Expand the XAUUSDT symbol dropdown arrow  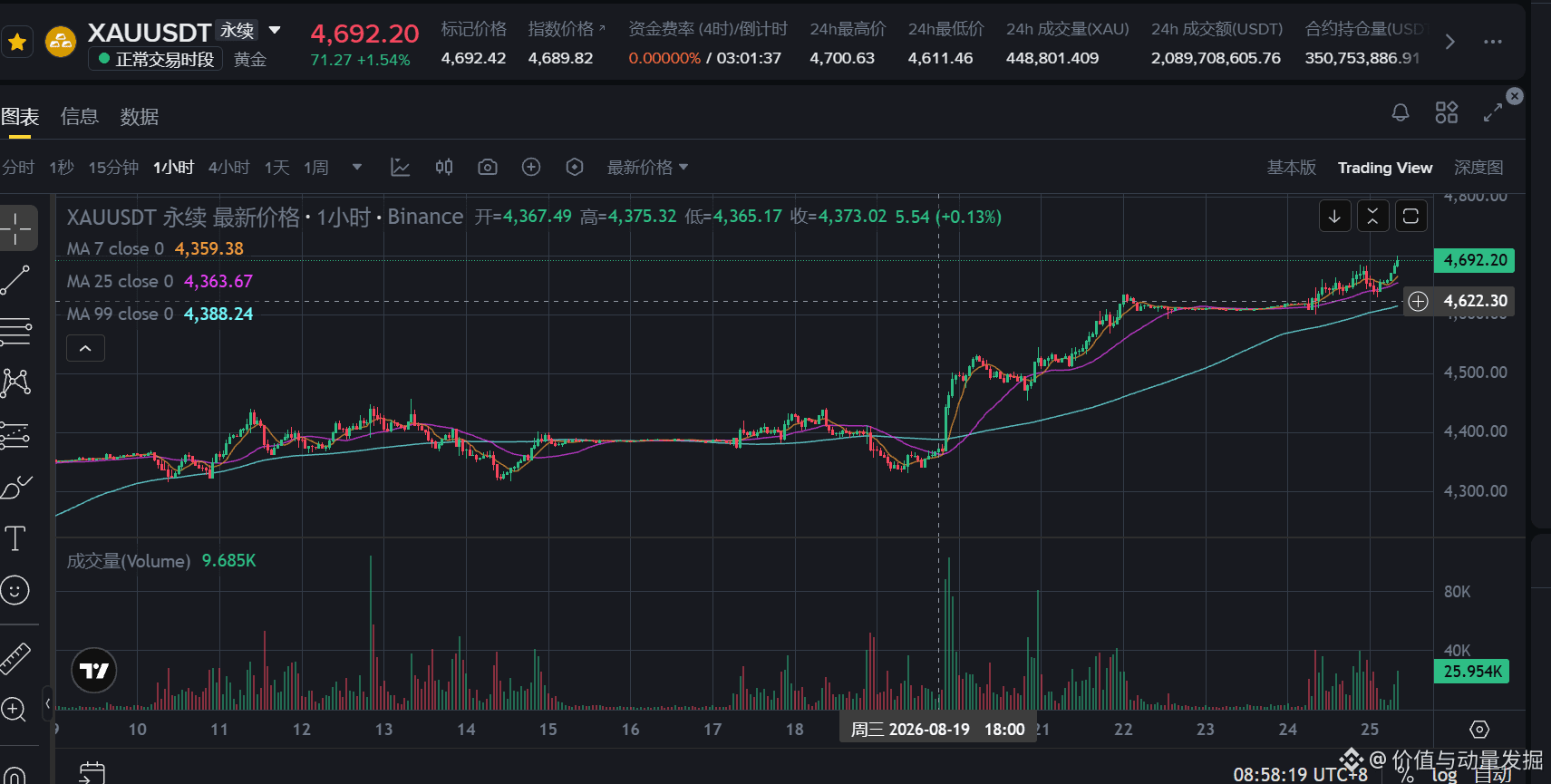tap(275, 31)
